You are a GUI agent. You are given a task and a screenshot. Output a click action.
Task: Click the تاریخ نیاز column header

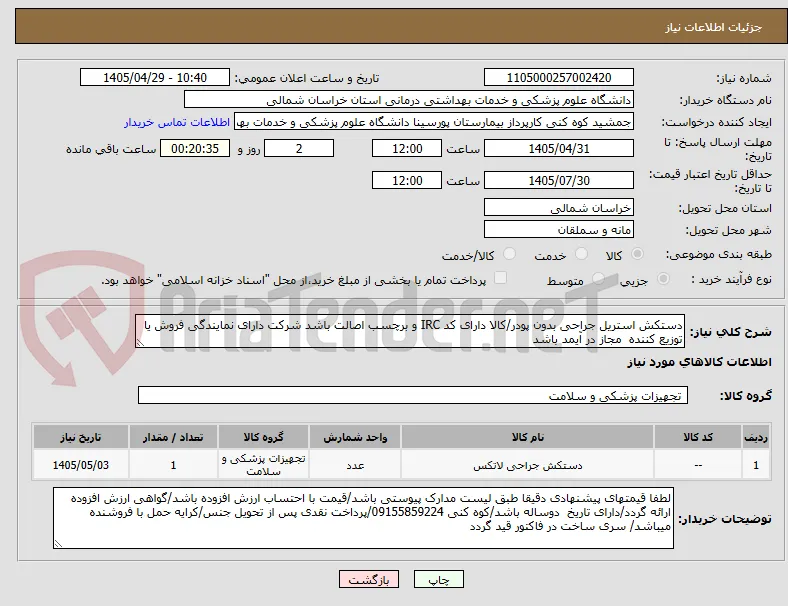(81, 437)
